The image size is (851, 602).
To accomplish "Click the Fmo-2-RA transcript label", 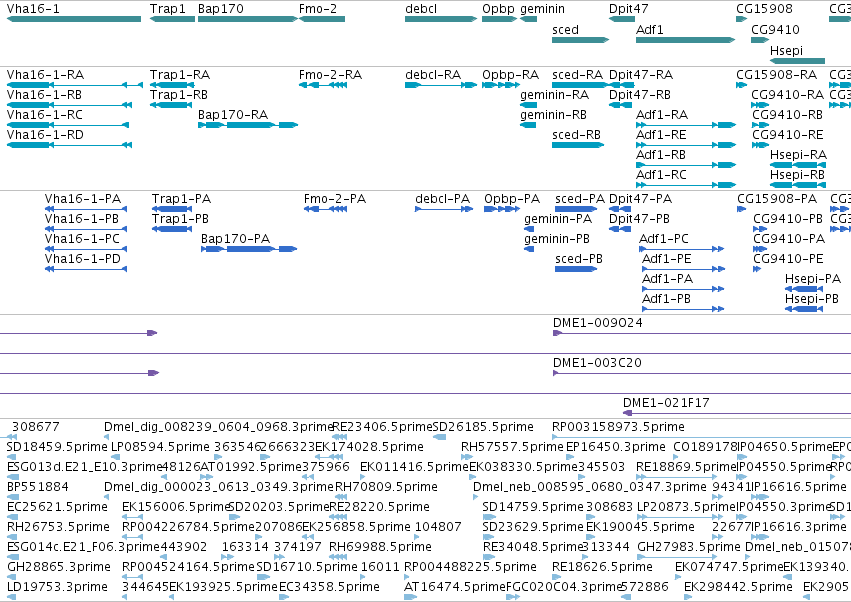I will coord(330,74).
